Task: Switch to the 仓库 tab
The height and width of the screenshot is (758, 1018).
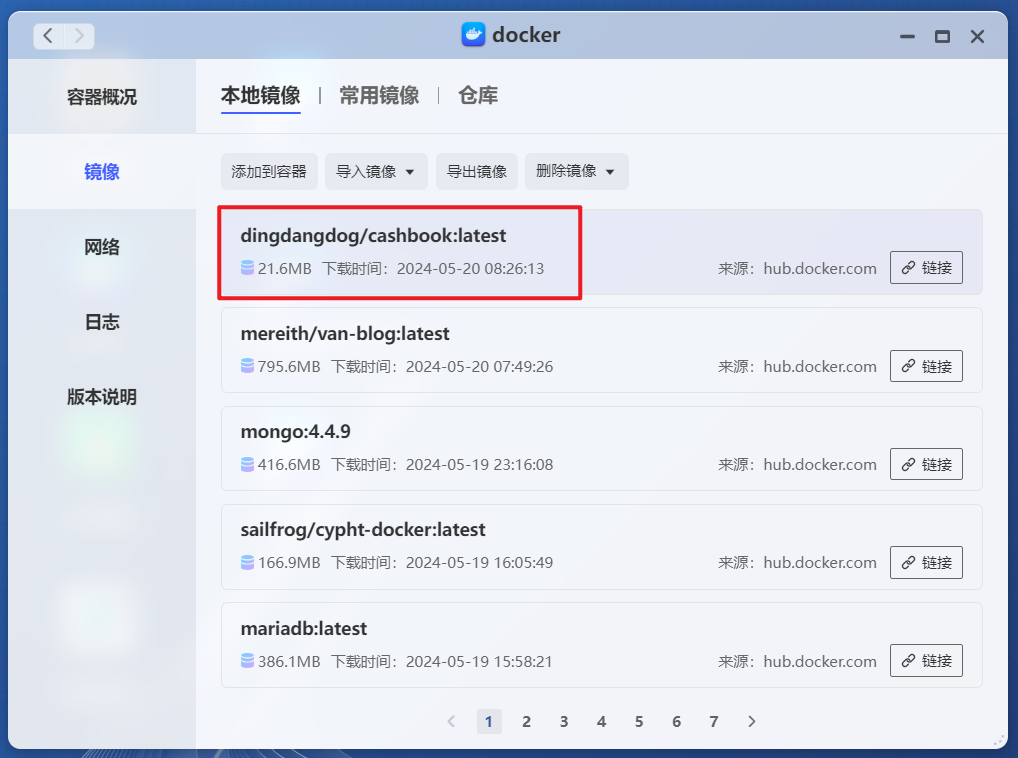Action: 478,95
